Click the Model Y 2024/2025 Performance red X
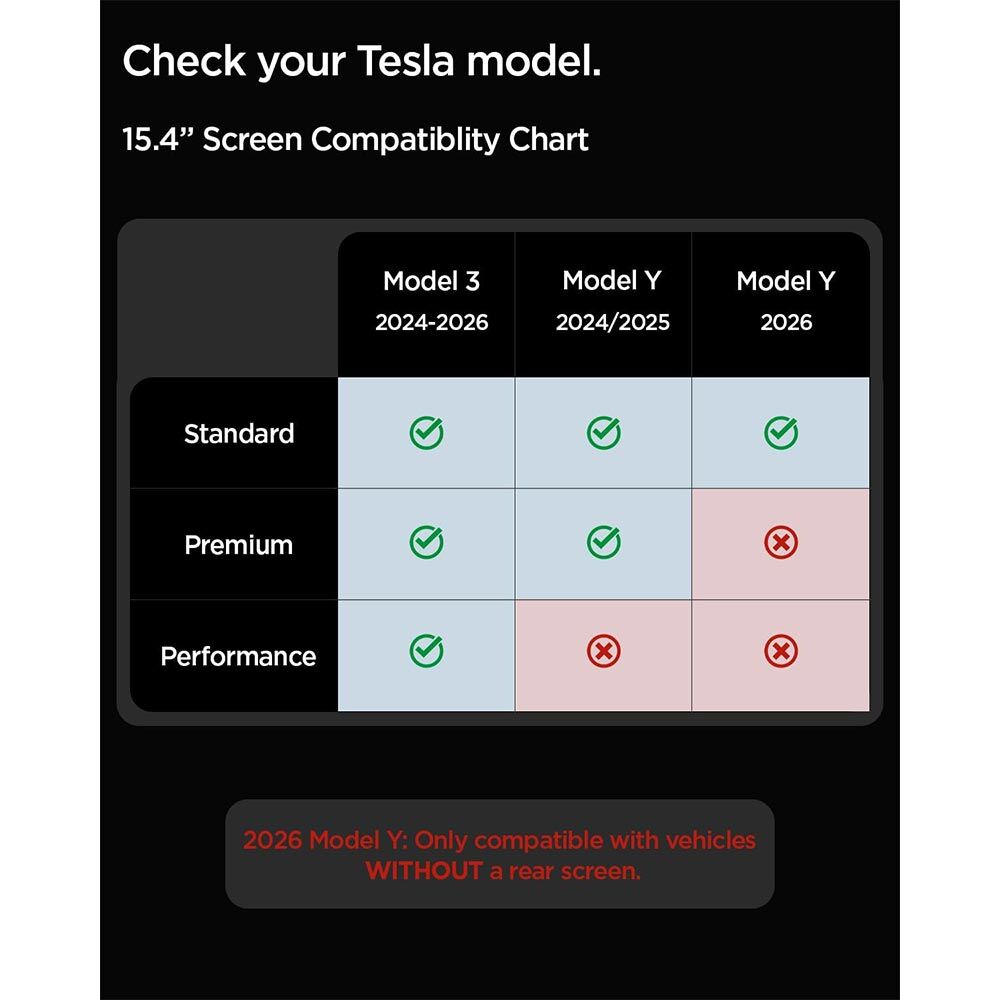The image size is (1000, 1000). tap(603, 652)
